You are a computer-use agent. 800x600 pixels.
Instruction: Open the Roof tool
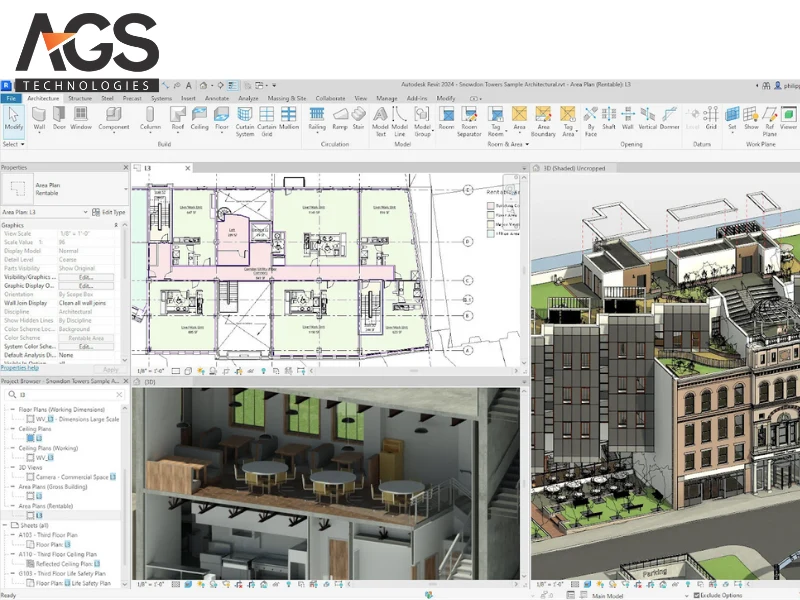[177, 120]
